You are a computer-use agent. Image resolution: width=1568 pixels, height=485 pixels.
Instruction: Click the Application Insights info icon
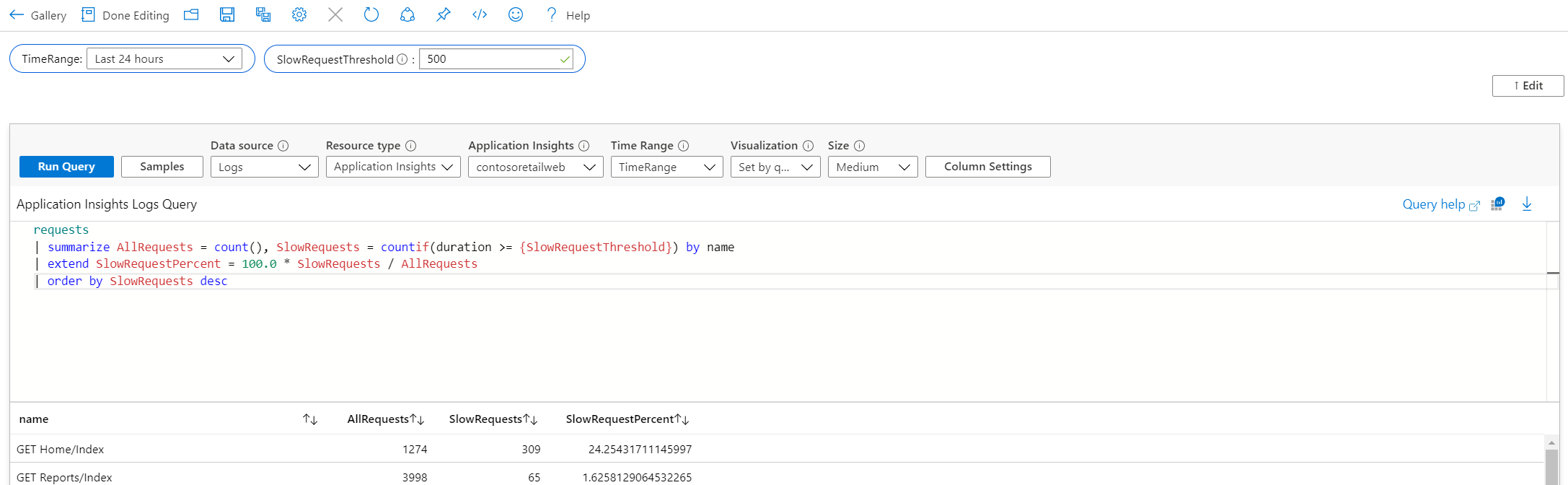coord(584,146)
